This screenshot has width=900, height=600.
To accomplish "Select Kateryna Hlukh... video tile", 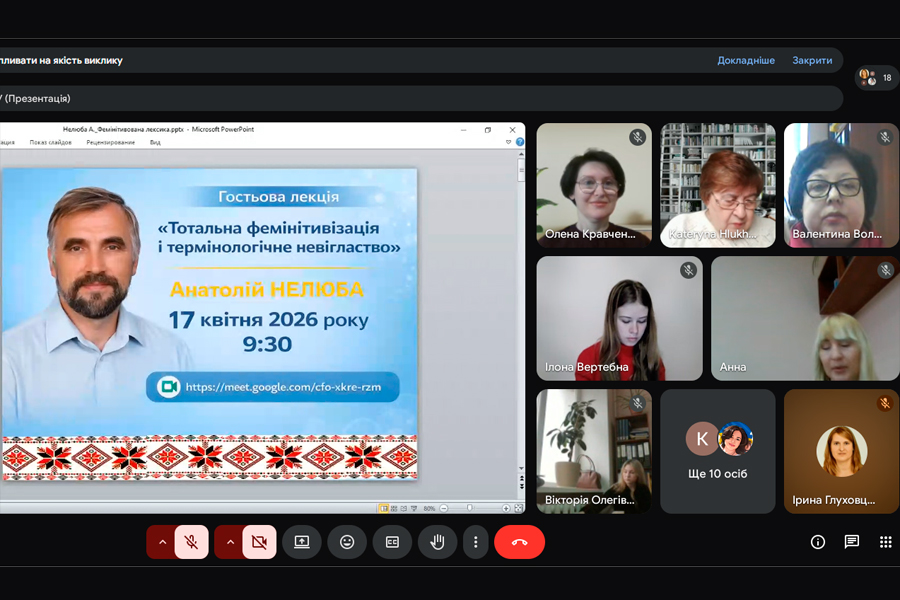I will click(718, 185).
